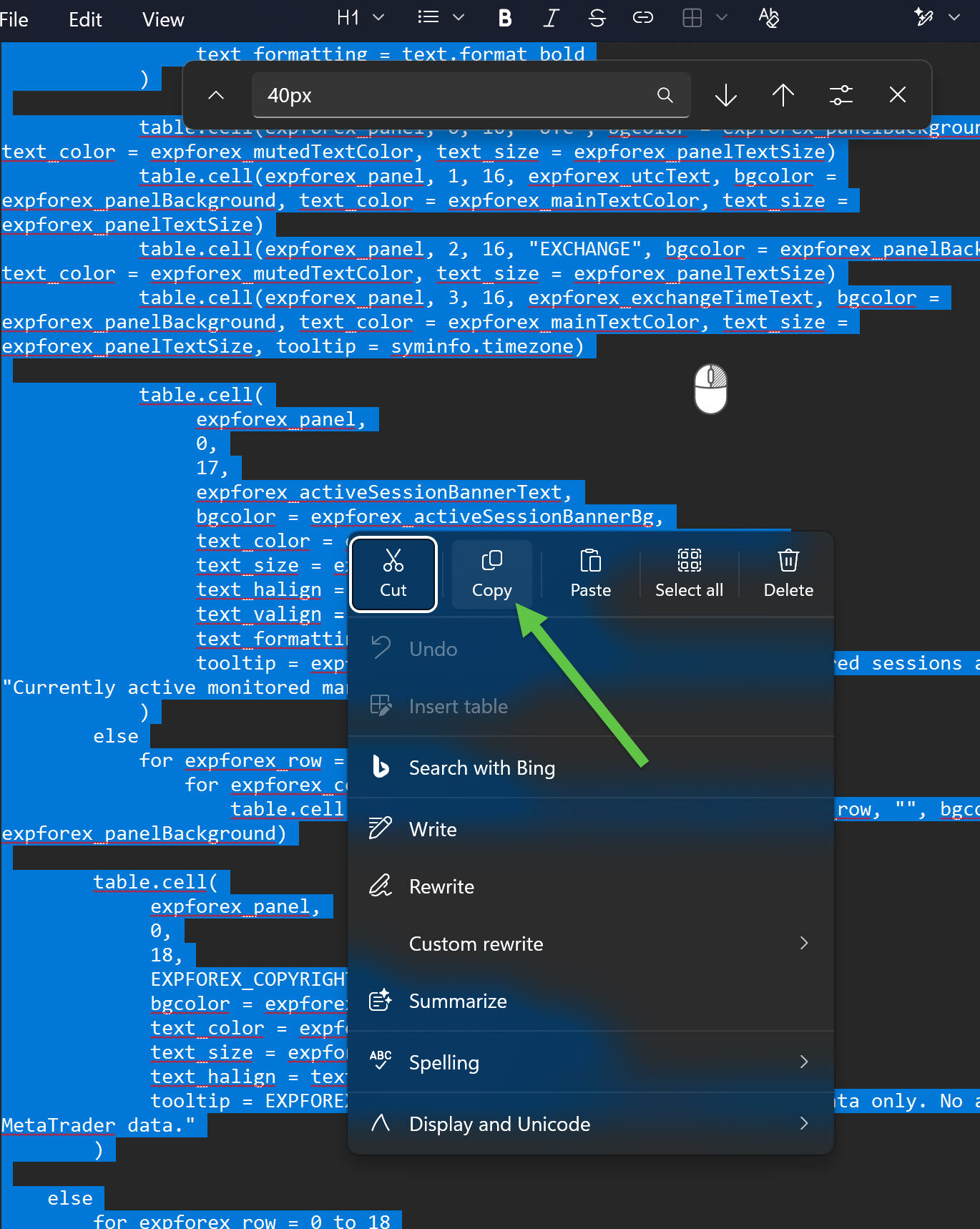Click the 'MetaTrader data."' text
Screen dimensions: 980x1229
tap(98, 1125)
